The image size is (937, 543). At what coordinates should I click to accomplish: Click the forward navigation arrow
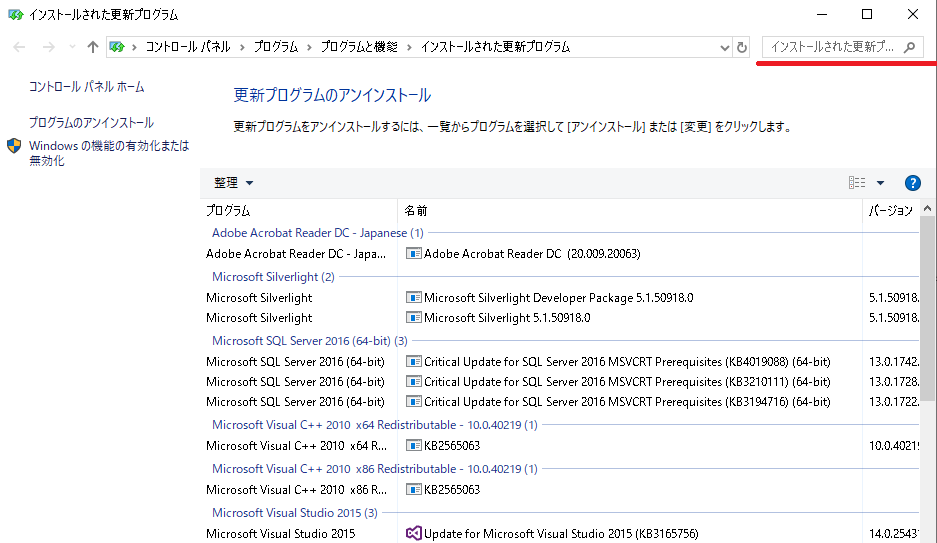[x=48, y=47]
